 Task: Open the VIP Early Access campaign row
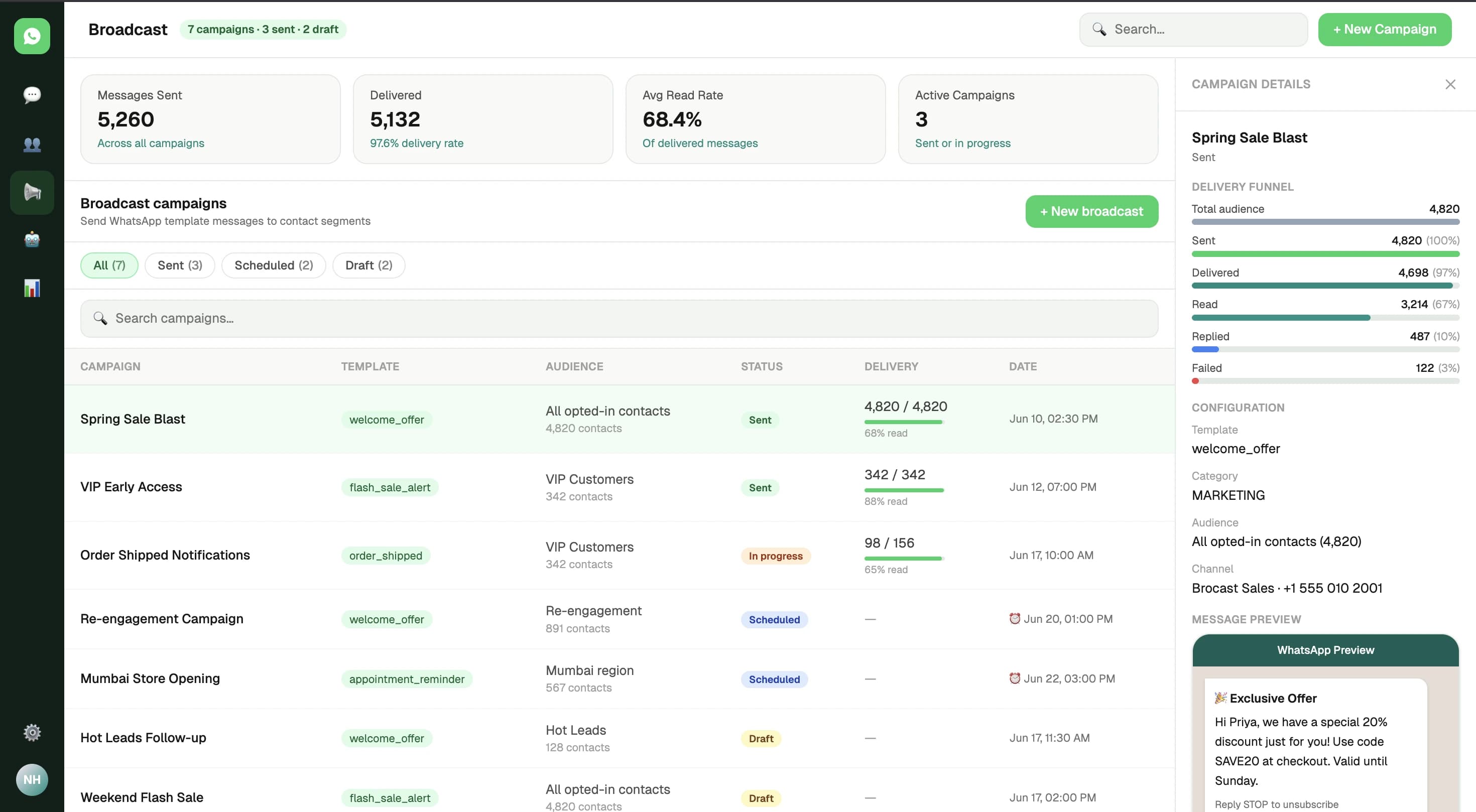[x=620, y=487]
